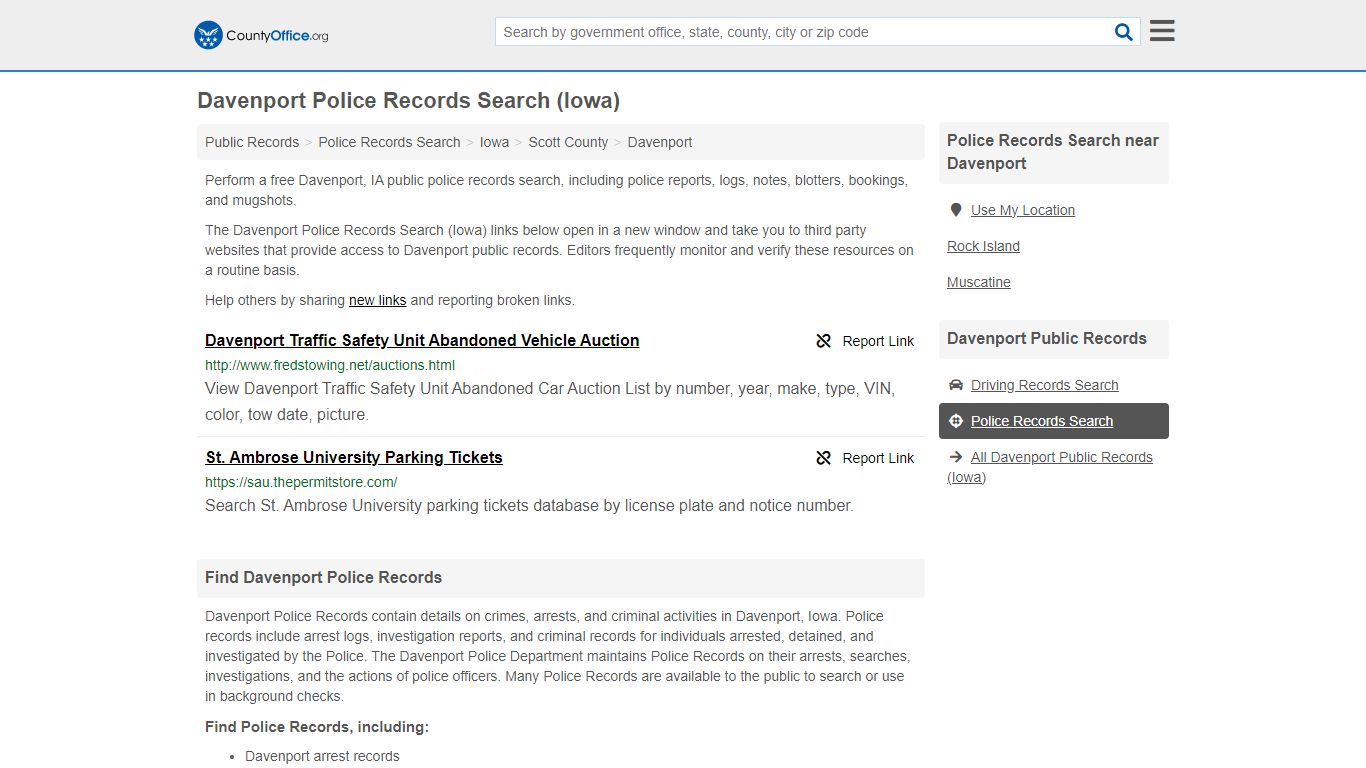This screenshot has height=768, width=1366.
Task: Click Find Davenport Police Records heading
Action: [x=323, y=578]
